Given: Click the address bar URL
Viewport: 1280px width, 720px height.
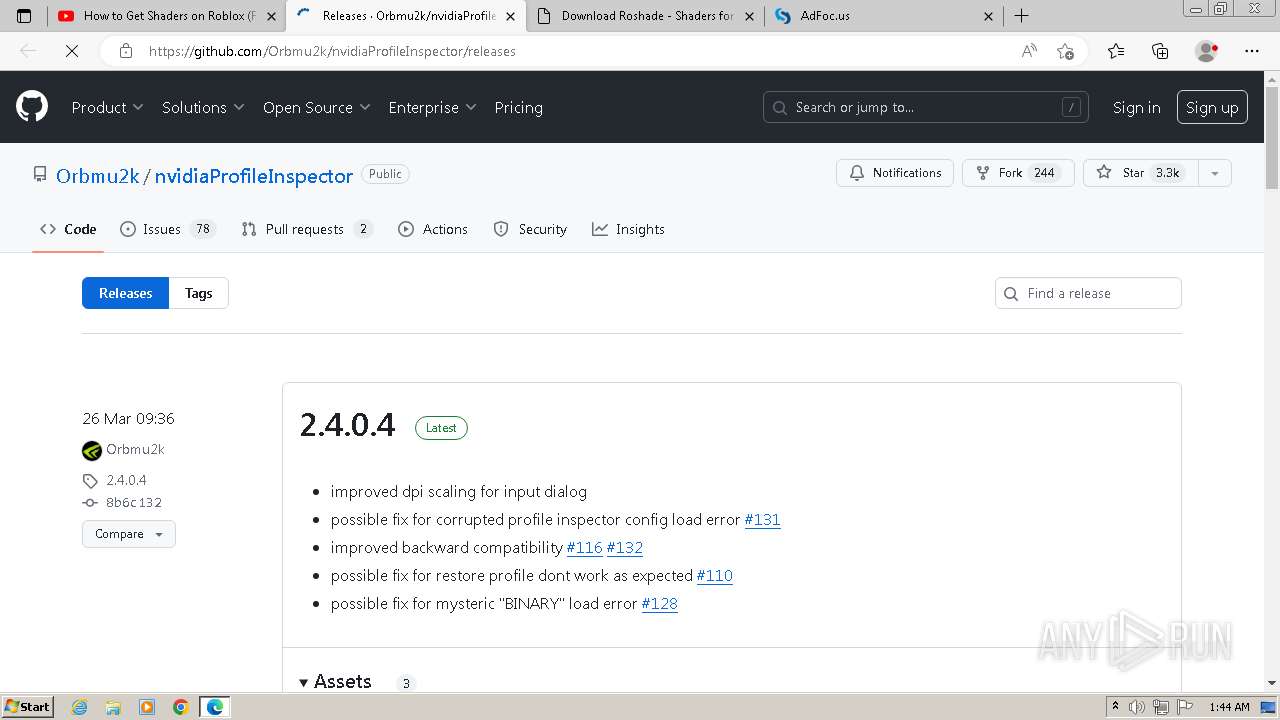Looking at the screenshot, I should [332, 51].
